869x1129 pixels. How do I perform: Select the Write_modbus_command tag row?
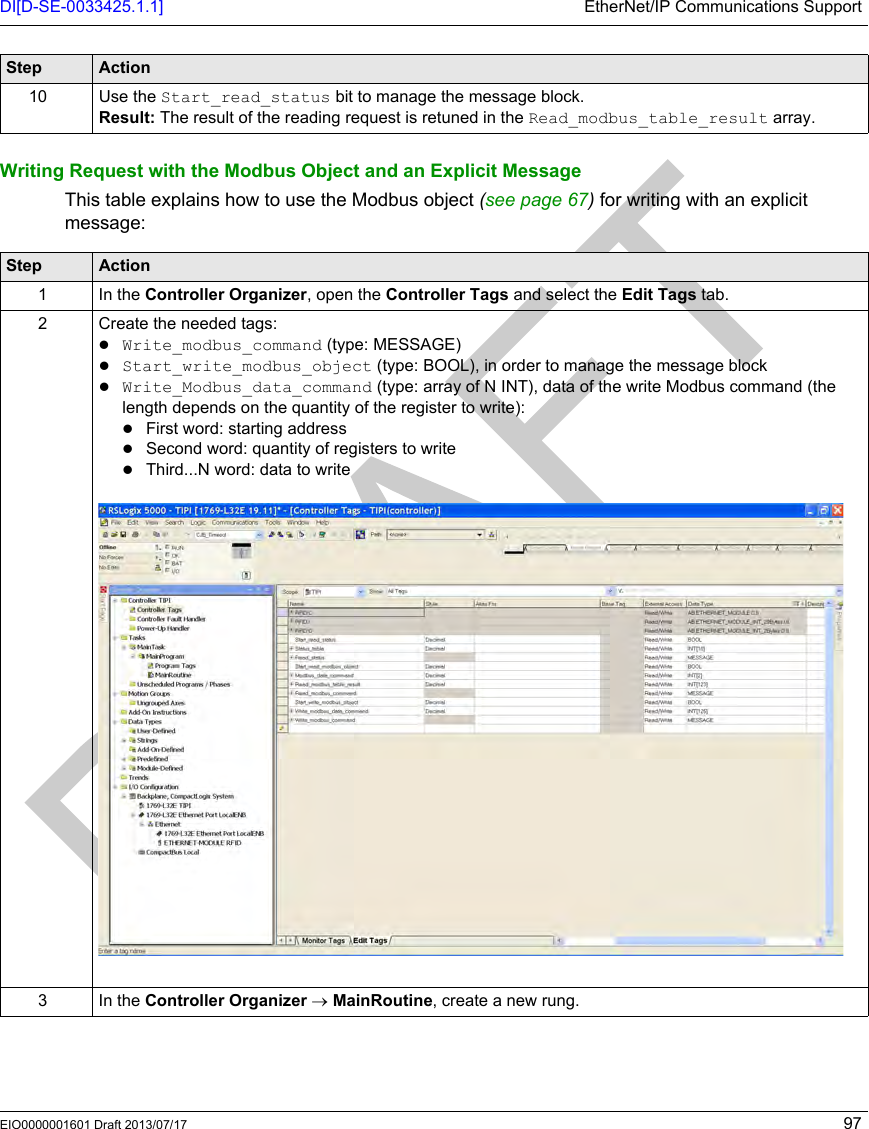pyautogui.click(x=356, y=721)
